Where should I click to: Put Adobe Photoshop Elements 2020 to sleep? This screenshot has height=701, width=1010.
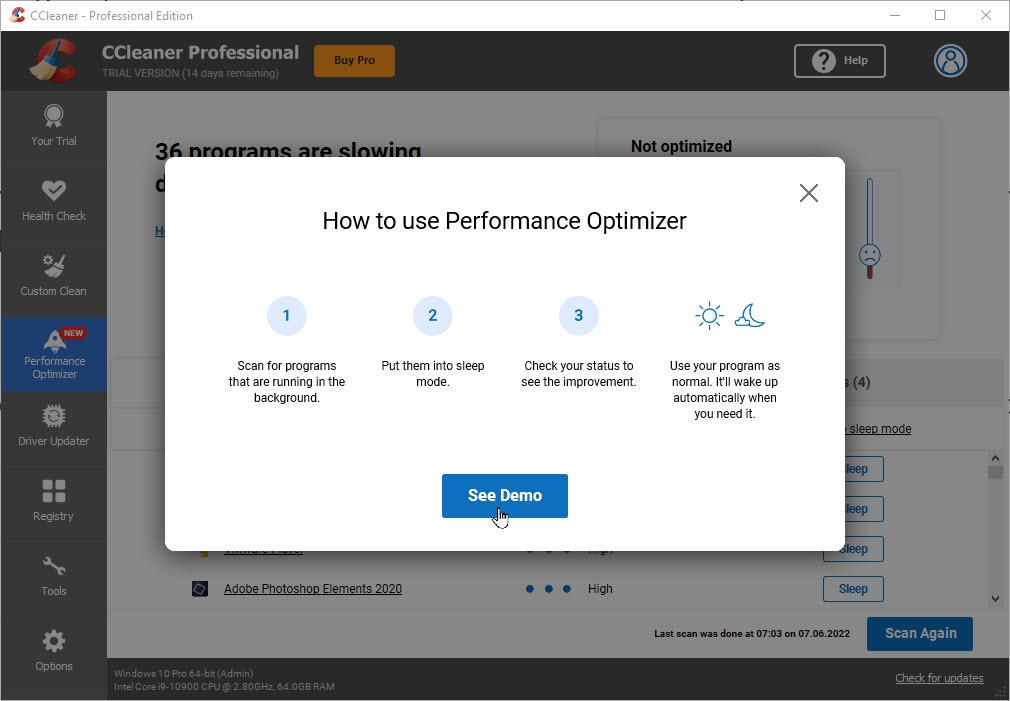pyautogui.click(x=853, y=589)
